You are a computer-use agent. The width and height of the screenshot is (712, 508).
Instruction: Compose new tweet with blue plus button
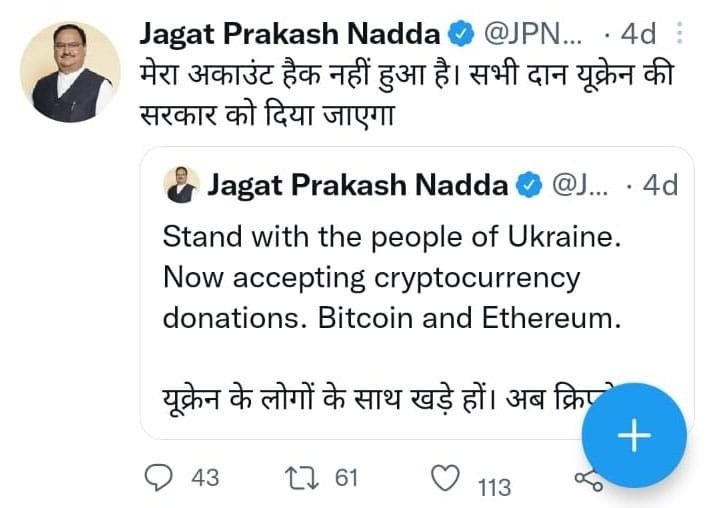click(x=634, y=435)
